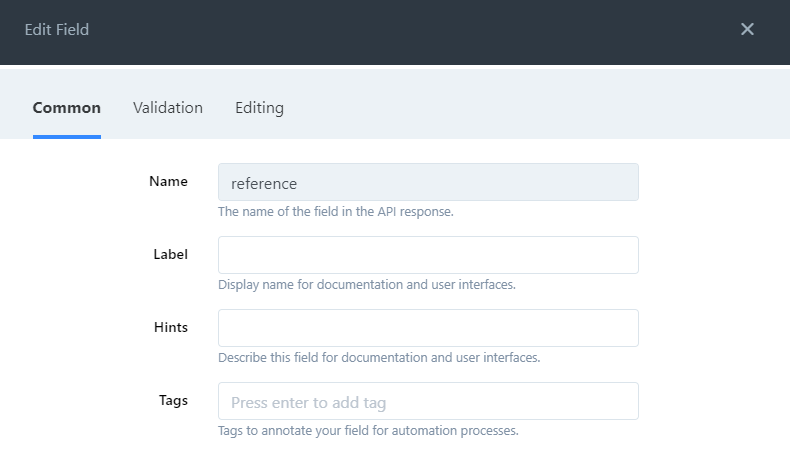Focus the Label input field
790x456 pixels.
428,255
